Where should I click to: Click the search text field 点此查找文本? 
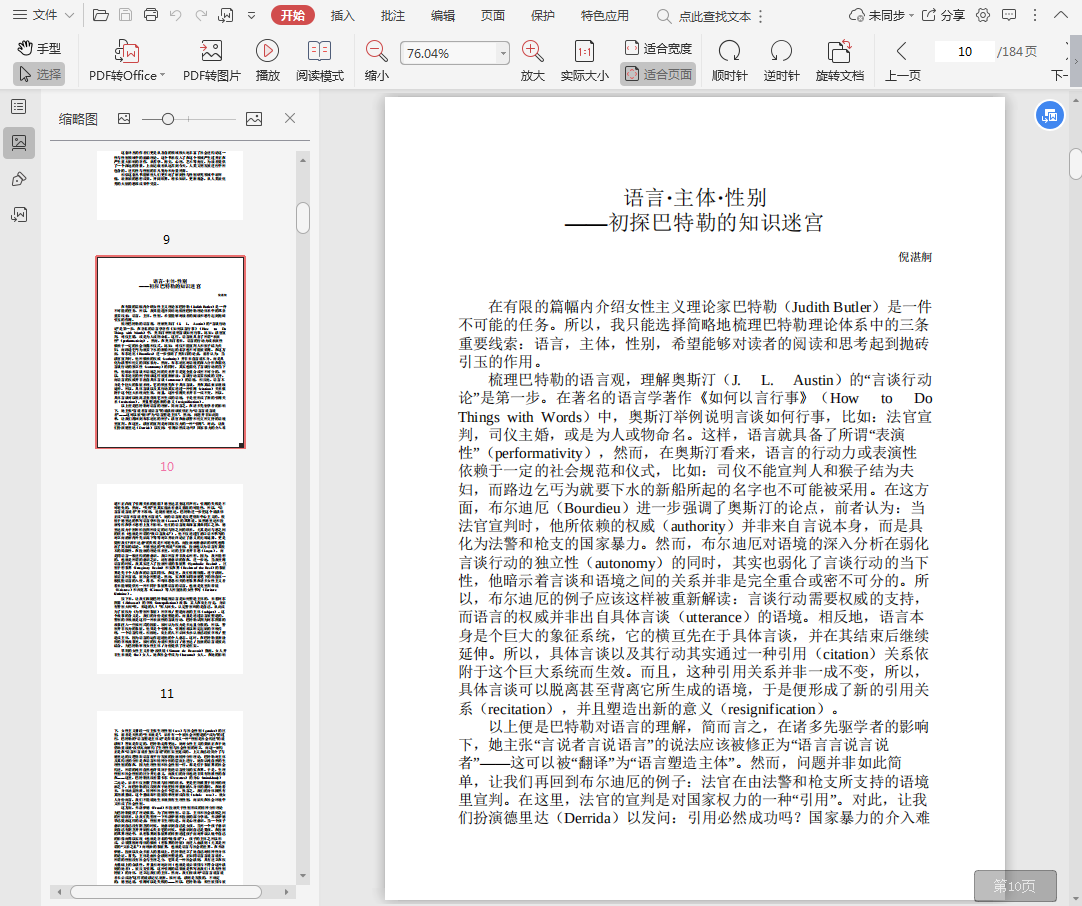coord(715,16)
